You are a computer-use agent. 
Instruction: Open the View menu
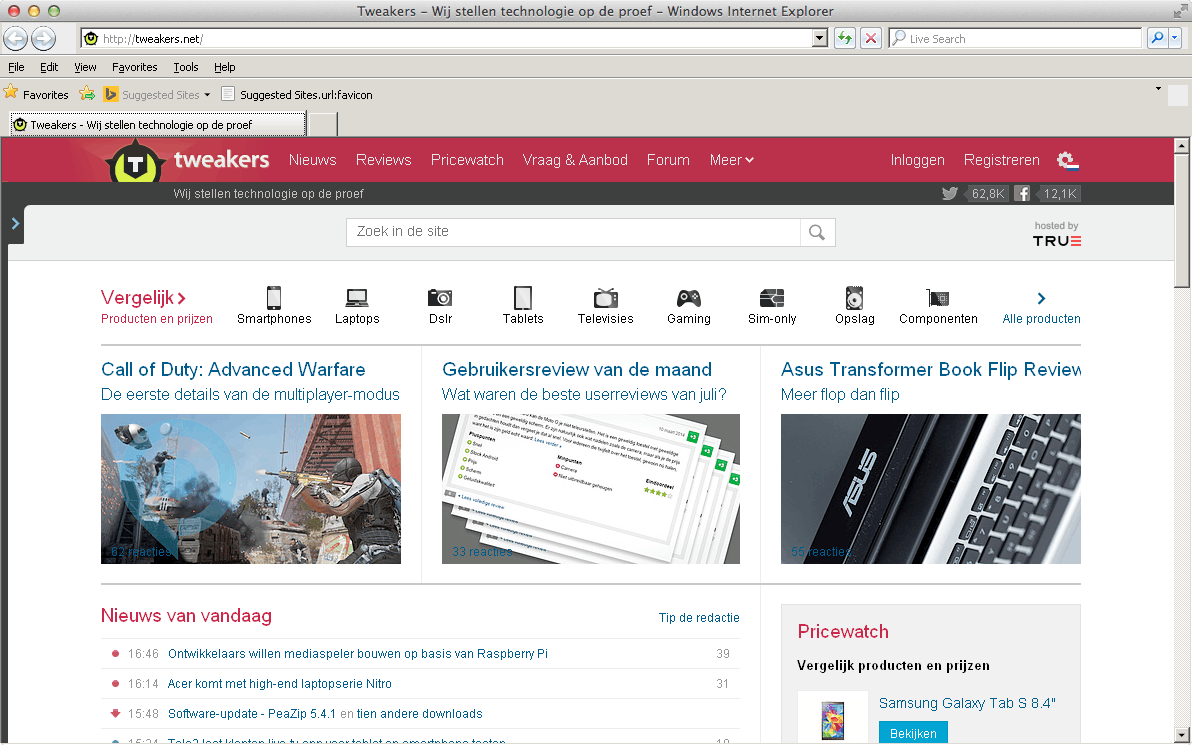click(85, 67)
